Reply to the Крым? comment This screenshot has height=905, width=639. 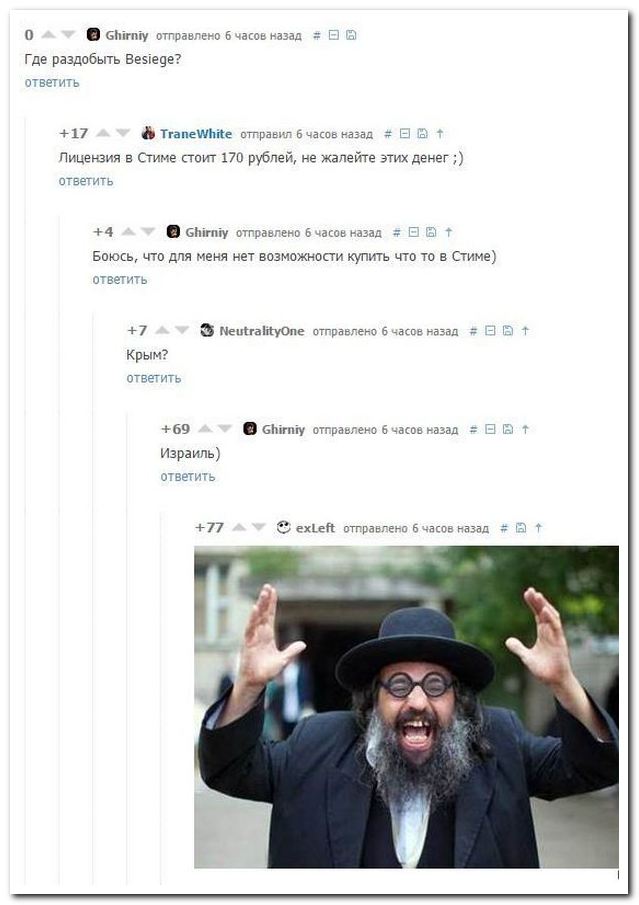(154, 378)
